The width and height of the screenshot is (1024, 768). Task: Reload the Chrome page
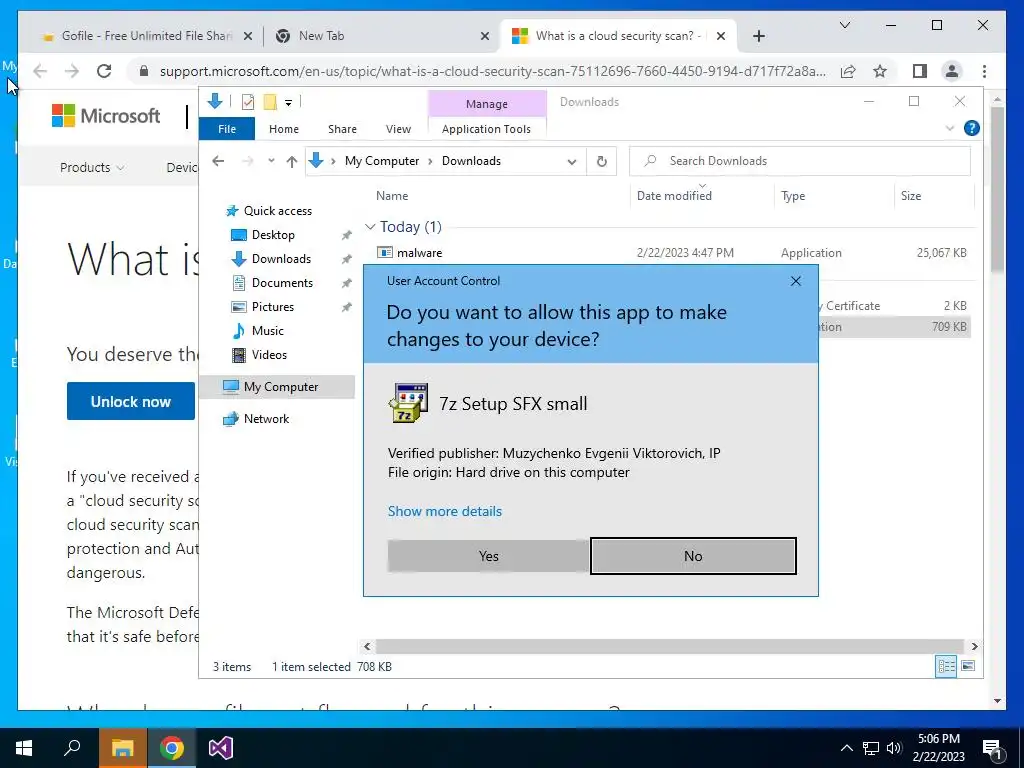[x=104, y=71]
